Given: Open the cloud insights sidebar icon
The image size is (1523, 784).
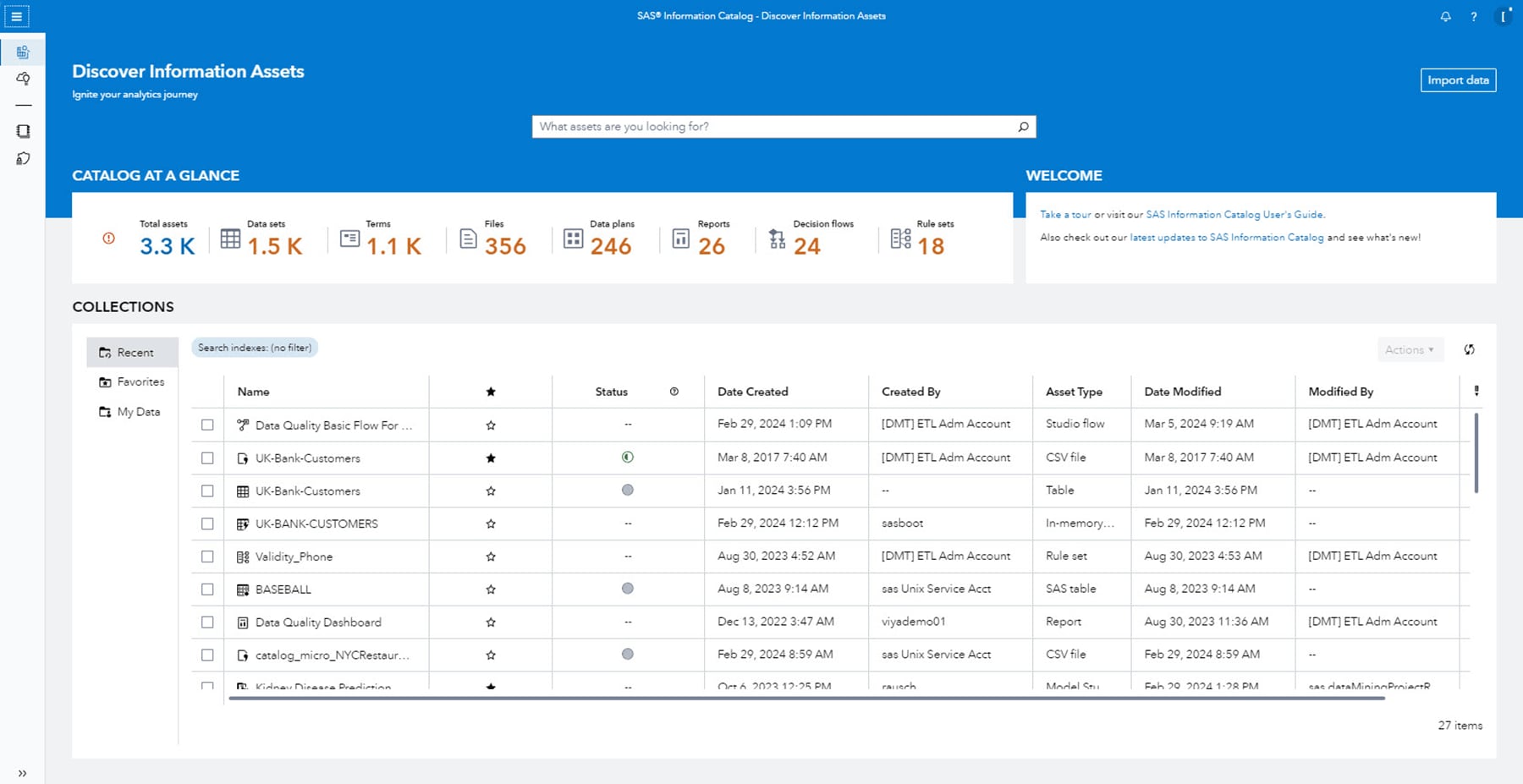Looking at the screenshot, I should point(23,79).
